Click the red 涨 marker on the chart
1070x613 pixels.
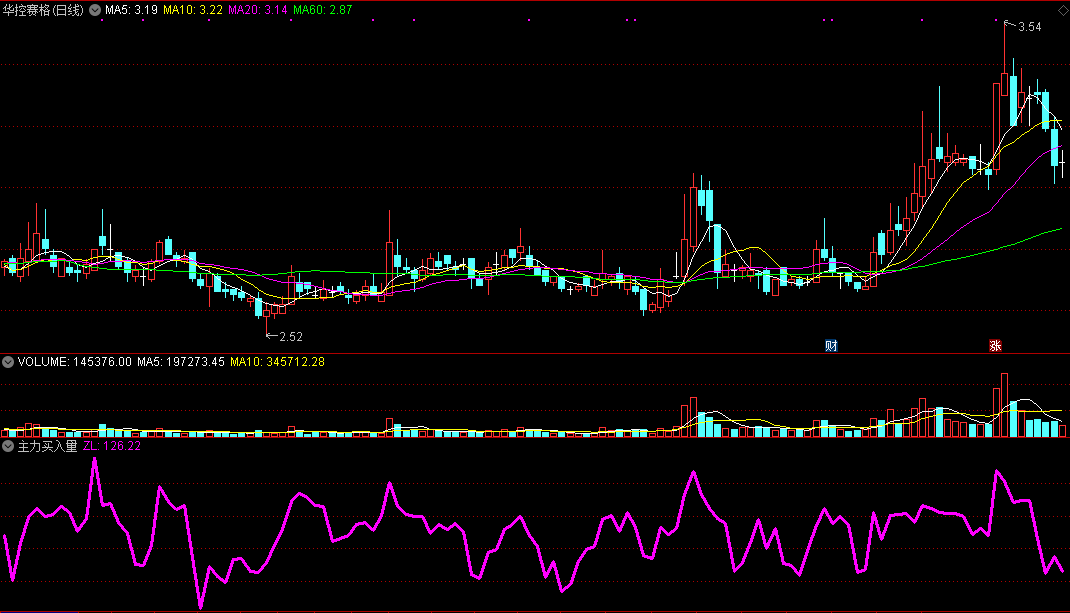(996, 345)
